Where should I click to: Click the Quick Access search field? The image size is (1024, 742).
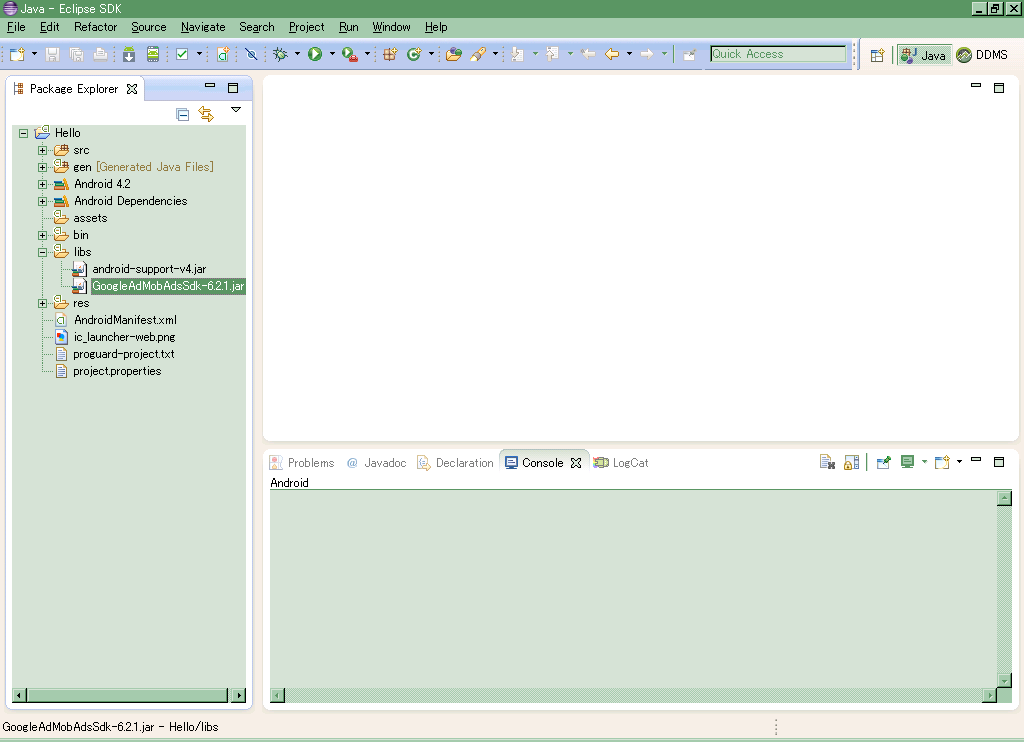tap(778, 54)
